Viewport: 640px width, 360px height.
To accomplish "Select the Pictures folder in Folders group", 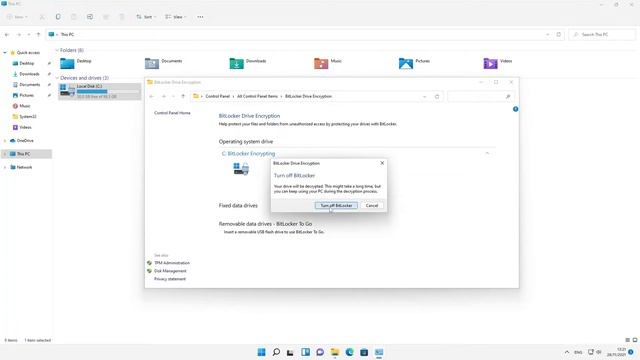I will [x=414, y=63].
